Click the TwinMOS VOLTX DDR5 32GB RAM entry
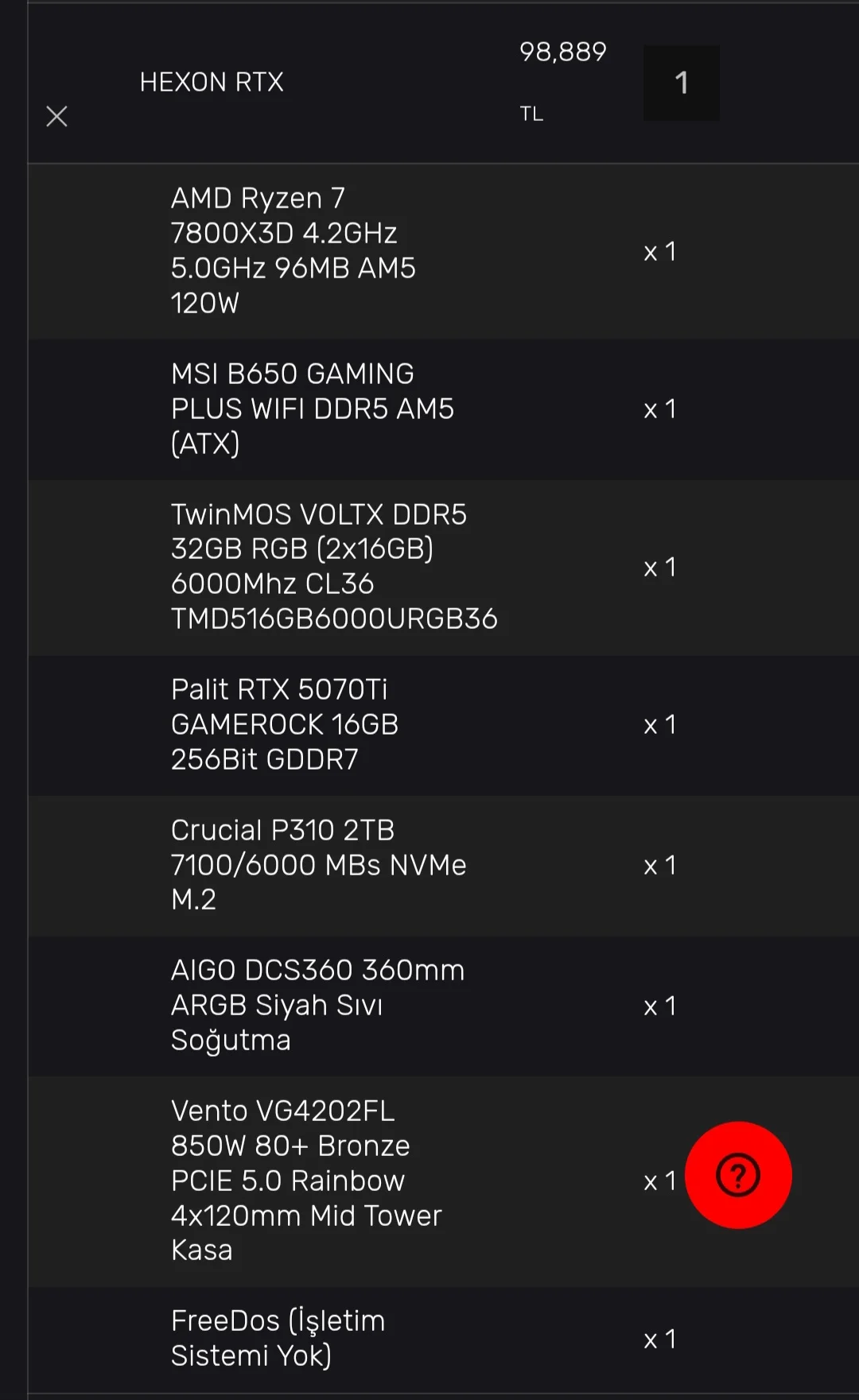Viewport: 859px width, 1400px height. coord(333,566)
